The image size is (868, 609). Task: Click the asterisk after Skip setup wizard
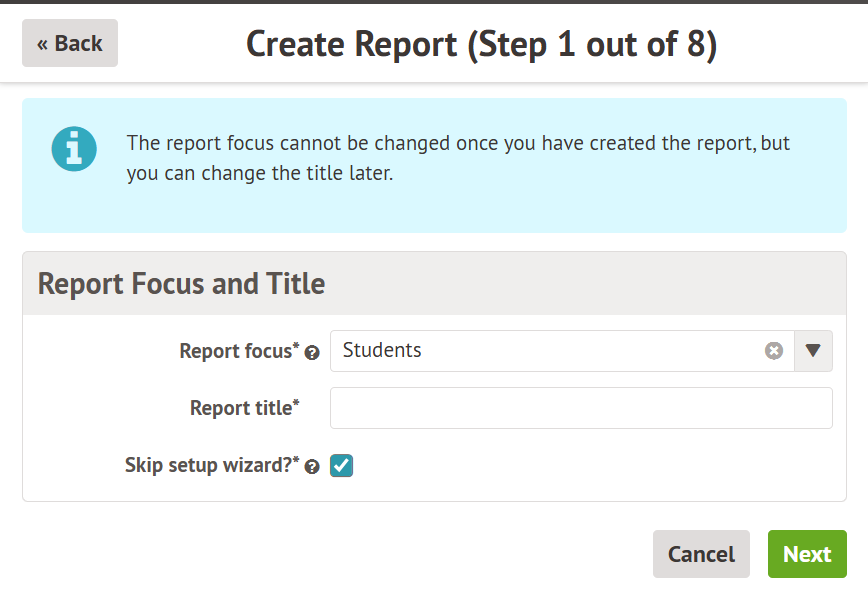(296, 460)
